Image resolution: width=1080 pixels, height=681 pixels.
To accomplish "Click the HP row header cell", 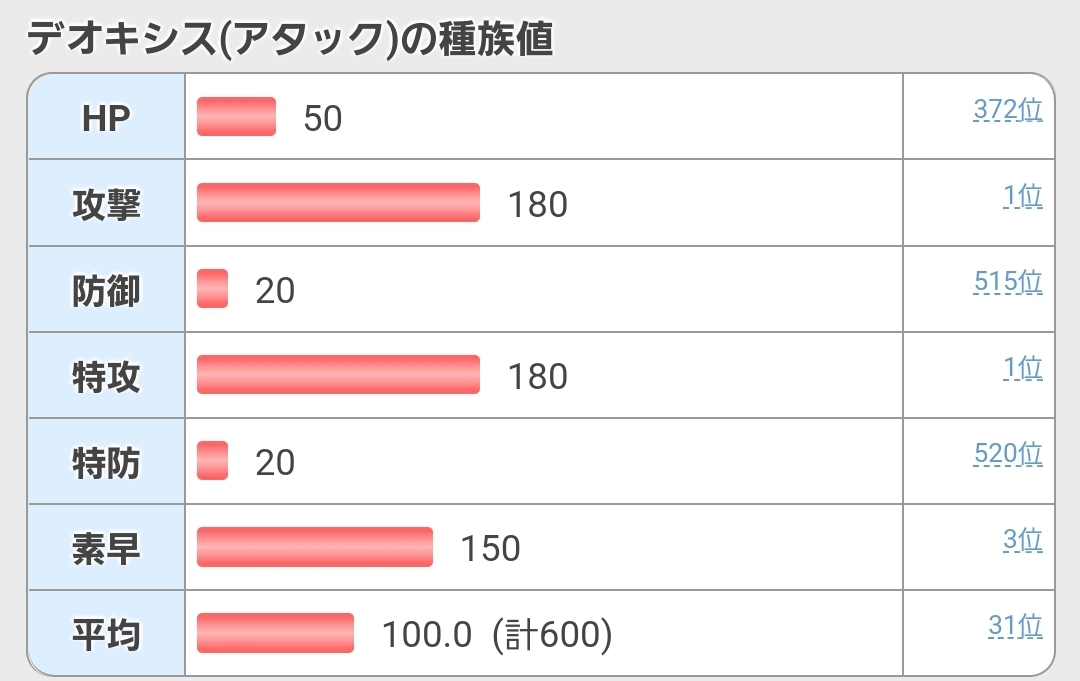I will pyautogui.click(x=106, y=118).
